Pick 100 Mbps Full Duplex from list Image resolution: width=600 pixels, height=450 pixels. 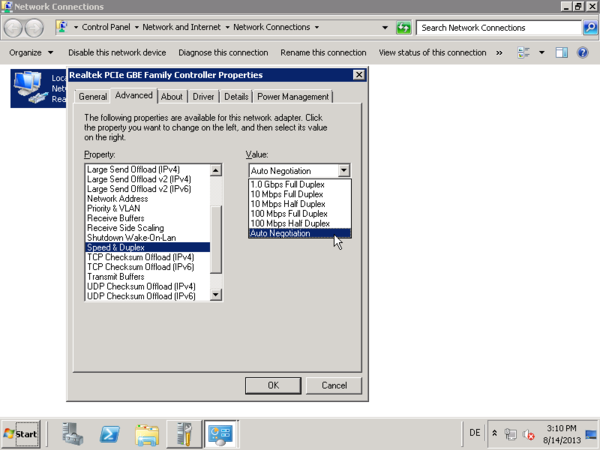tap(288, 214)
